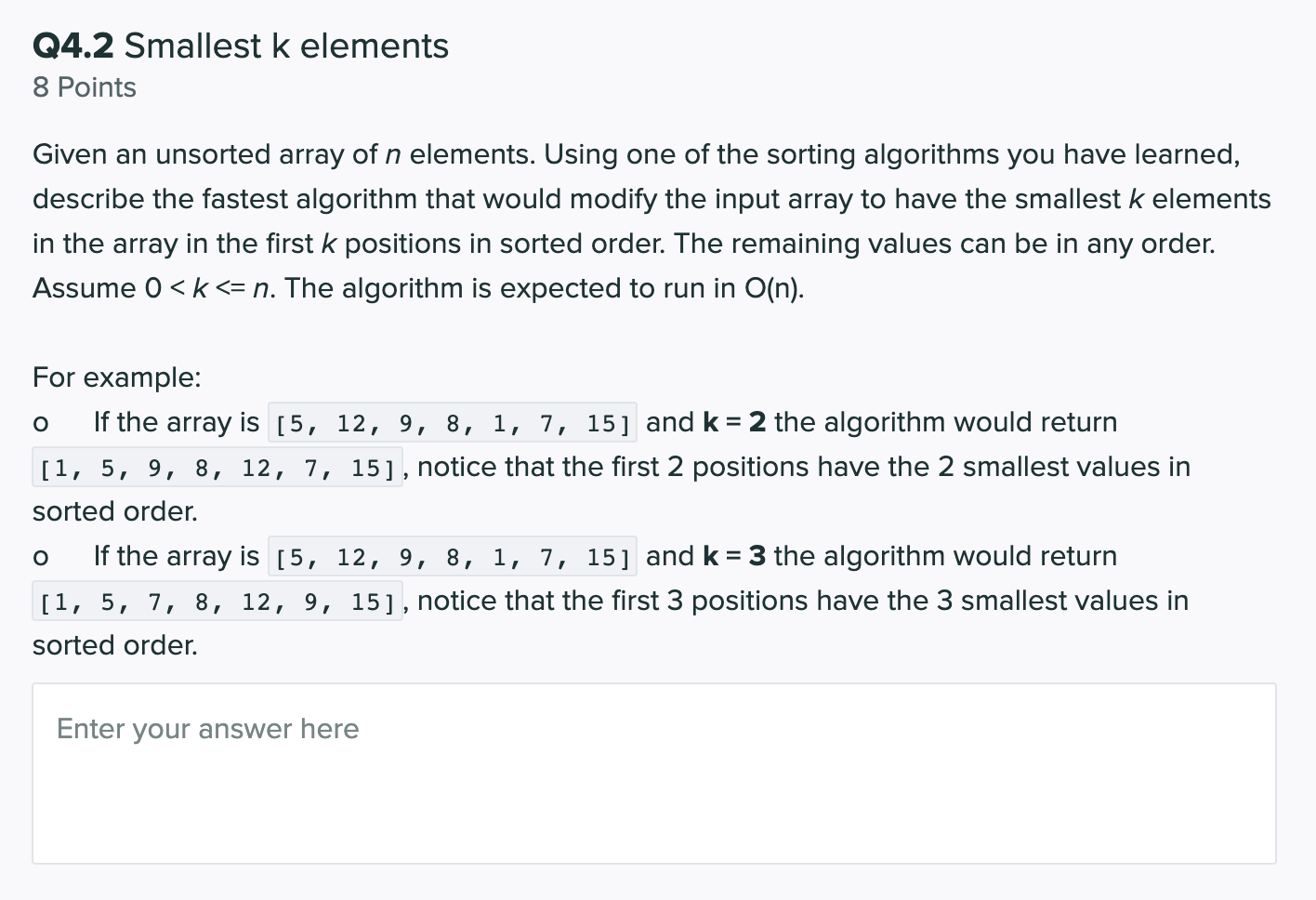
Task: Click "sorted order." below the first example
Action: coord(115,511)
